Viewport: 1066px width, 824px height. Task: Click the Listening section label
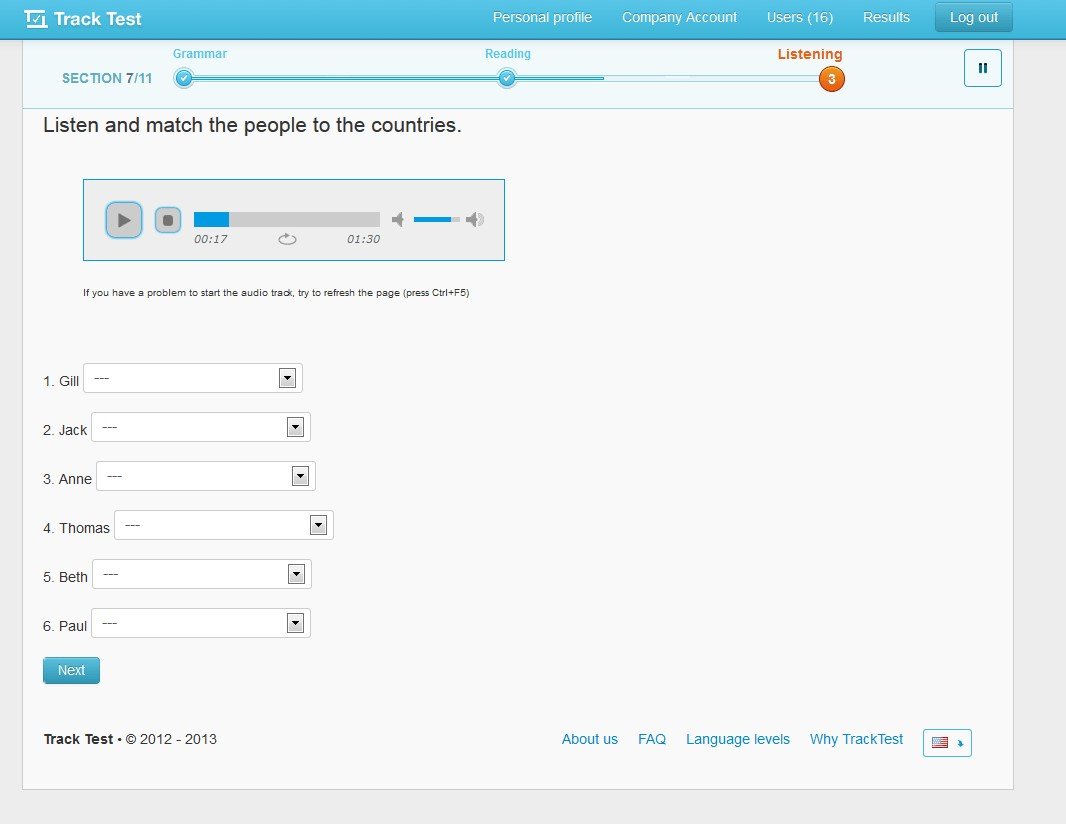(x=810, y=54)
